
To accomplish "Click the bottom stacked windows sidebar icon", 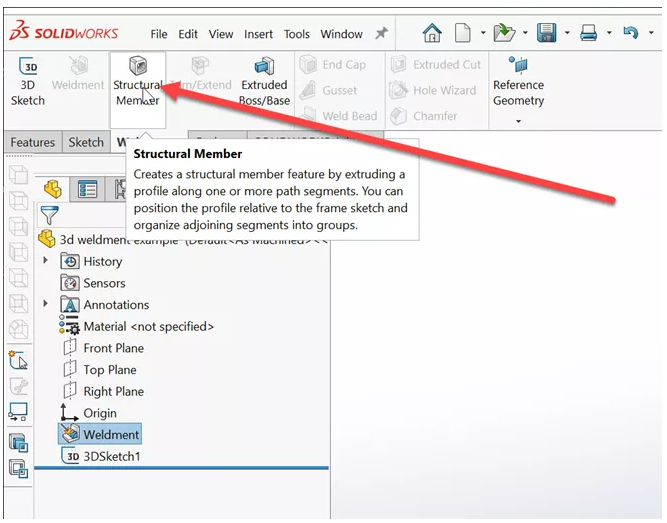I will tap(18, 469).
